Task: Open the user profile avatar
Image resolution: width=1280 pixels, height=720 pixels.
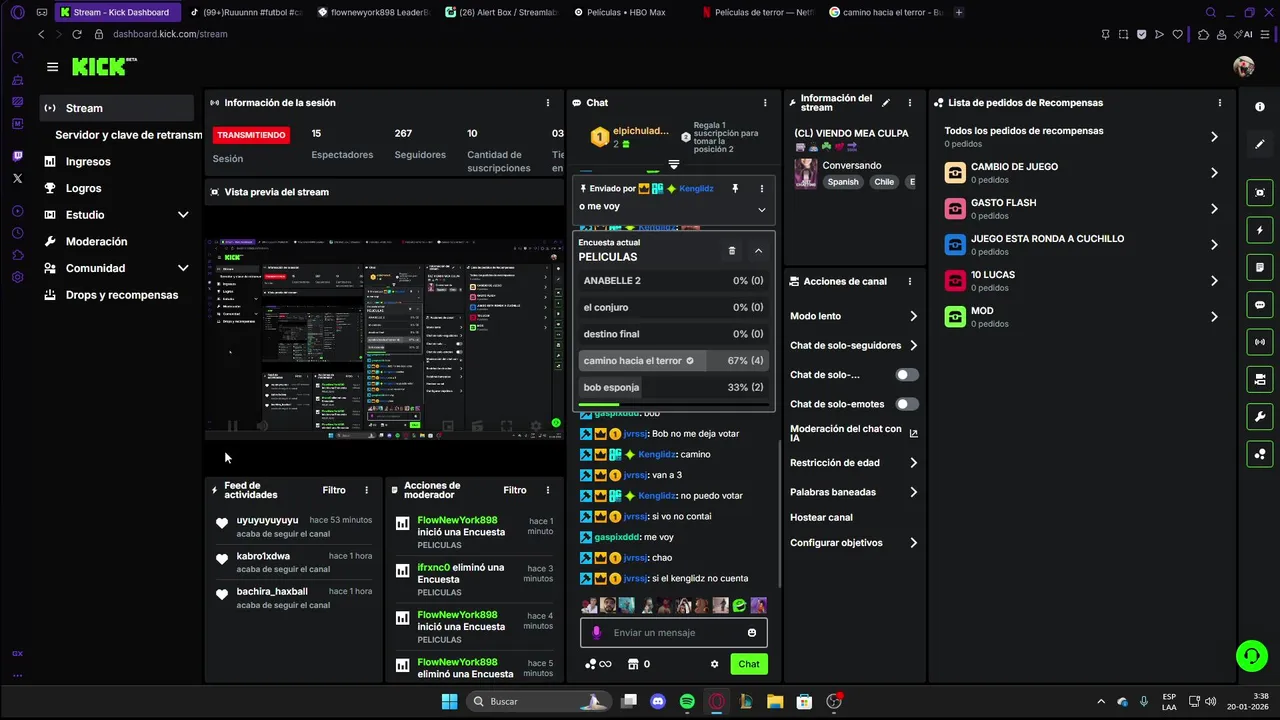Action: 1244,67
